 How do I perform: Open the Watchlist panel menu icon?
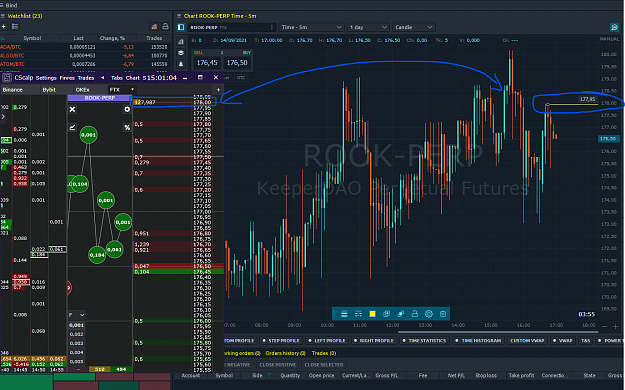click(x=3, y=16)
